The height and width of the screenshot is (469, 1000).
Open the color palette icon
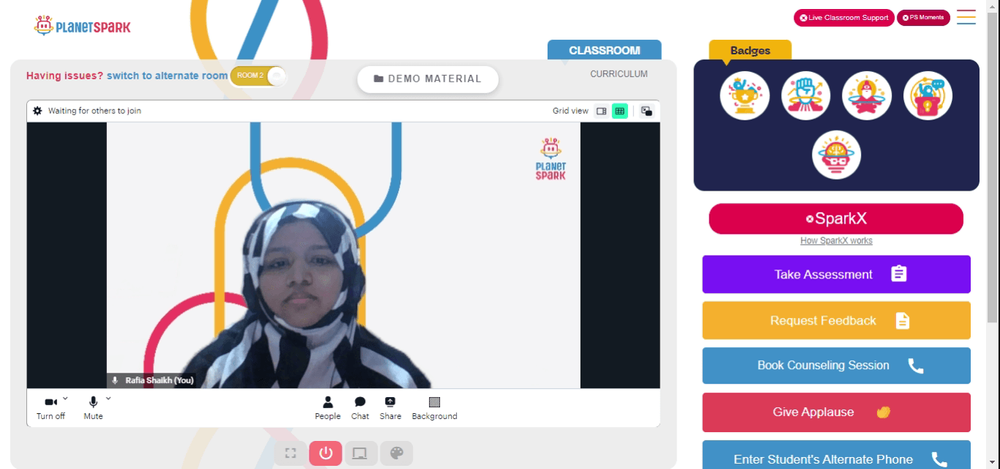click(397, 453)
